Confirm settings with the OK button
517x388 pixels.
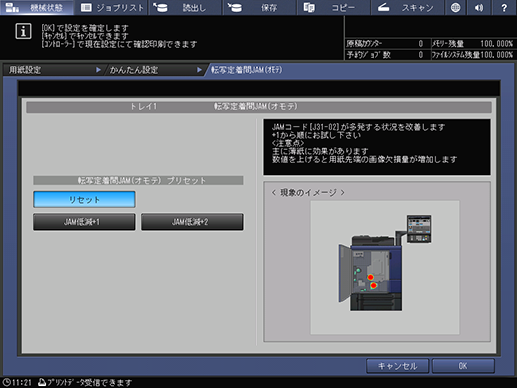[x=463, y=366]
